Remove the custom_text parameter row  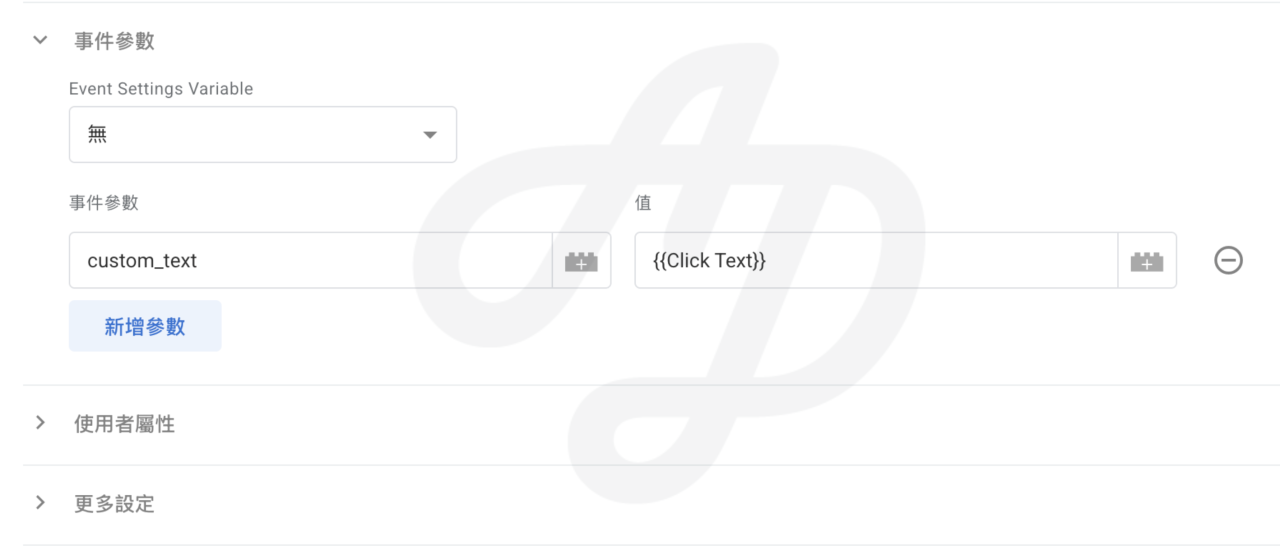(1228, 261)
